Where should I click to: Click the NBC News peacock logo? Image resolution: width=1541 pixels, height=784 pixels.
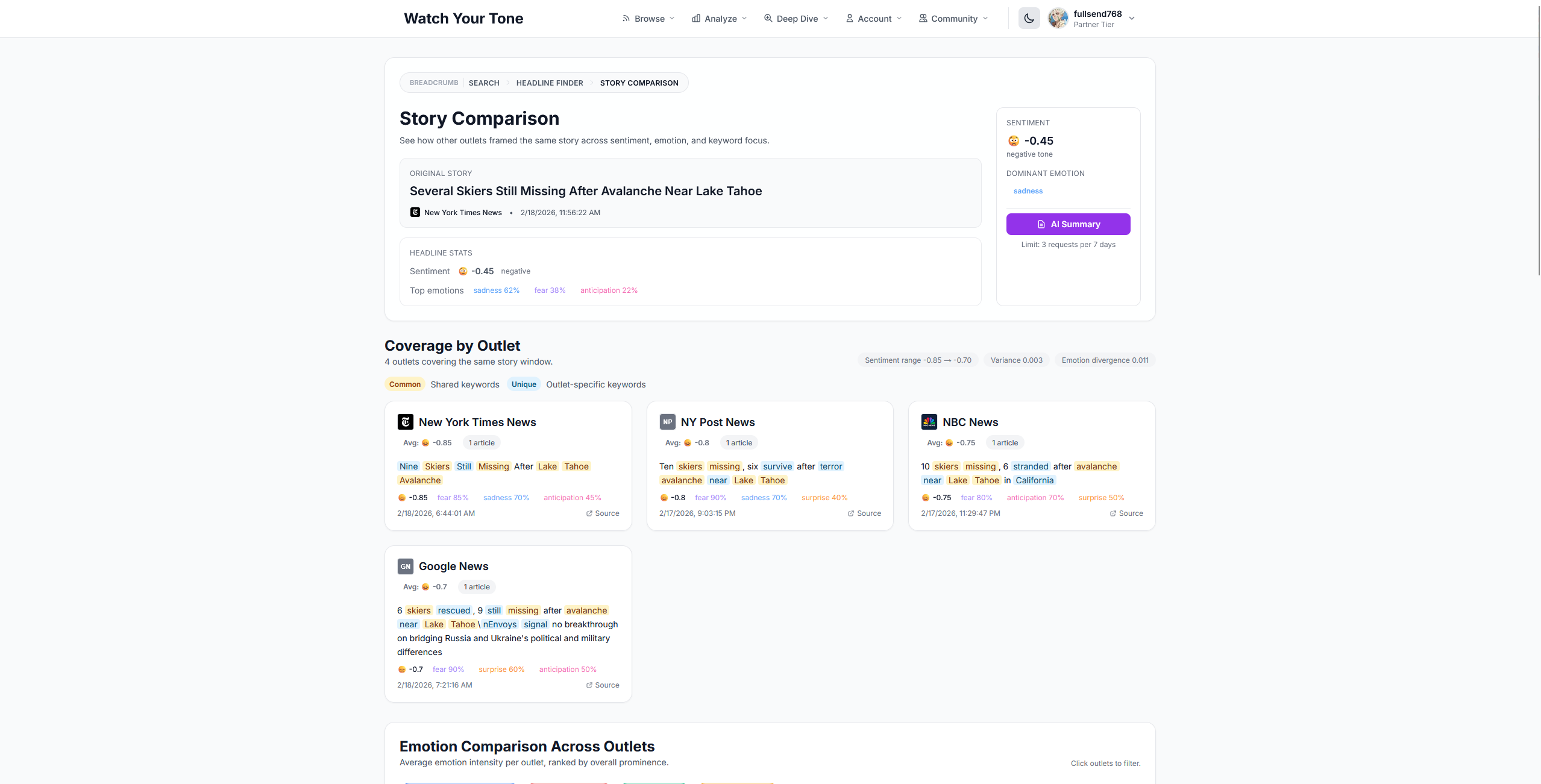click(929, 422)
